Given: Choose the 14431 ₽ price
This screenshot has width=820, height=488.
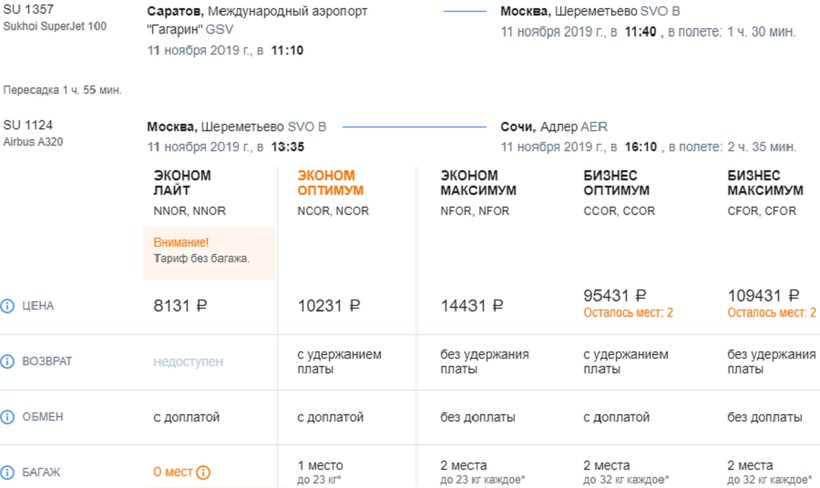Looking at the screenshot, I should point(472,306).
